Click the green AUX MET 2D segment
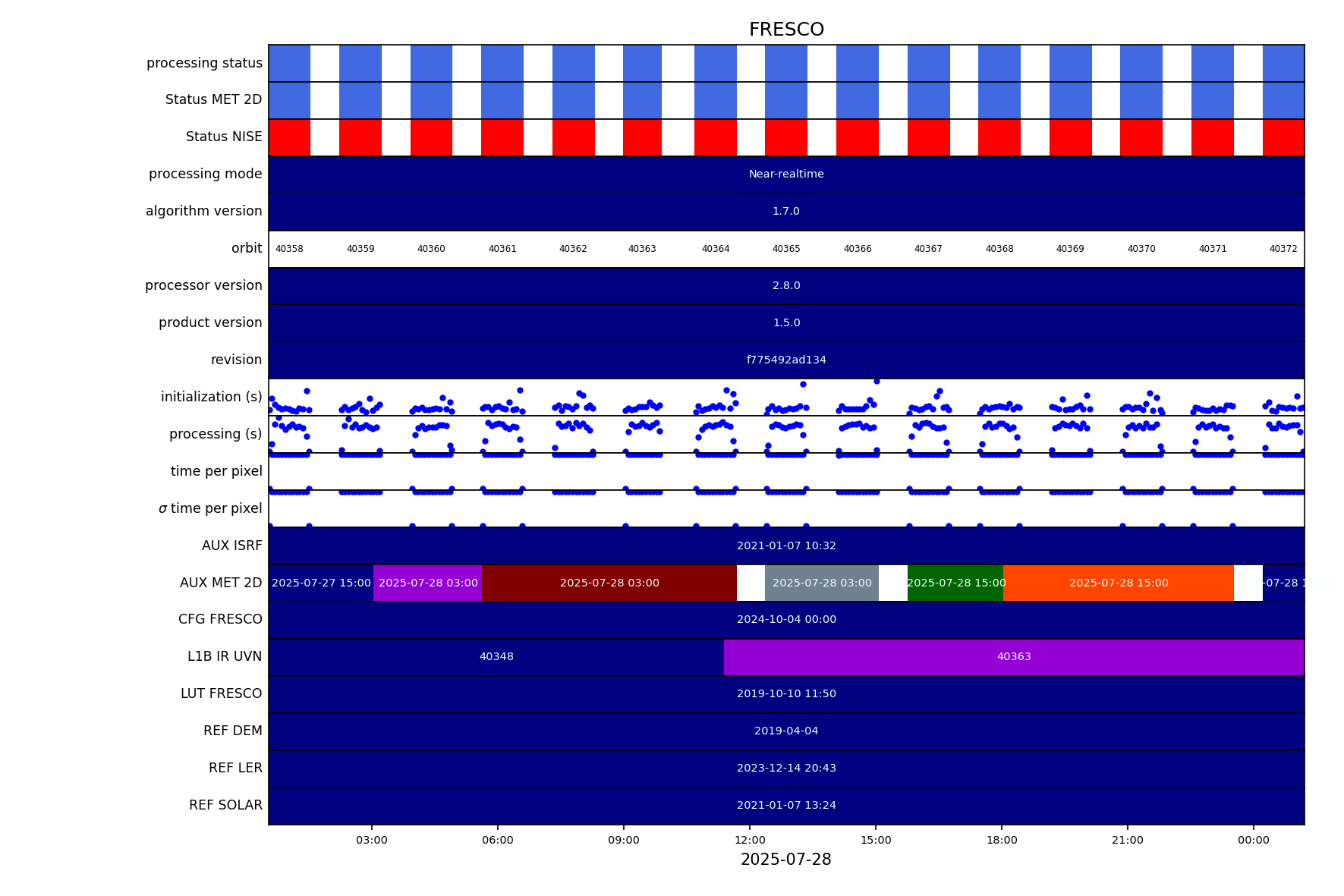The height and width of the screenshot is (896, 1344). [x=955, y=583]
